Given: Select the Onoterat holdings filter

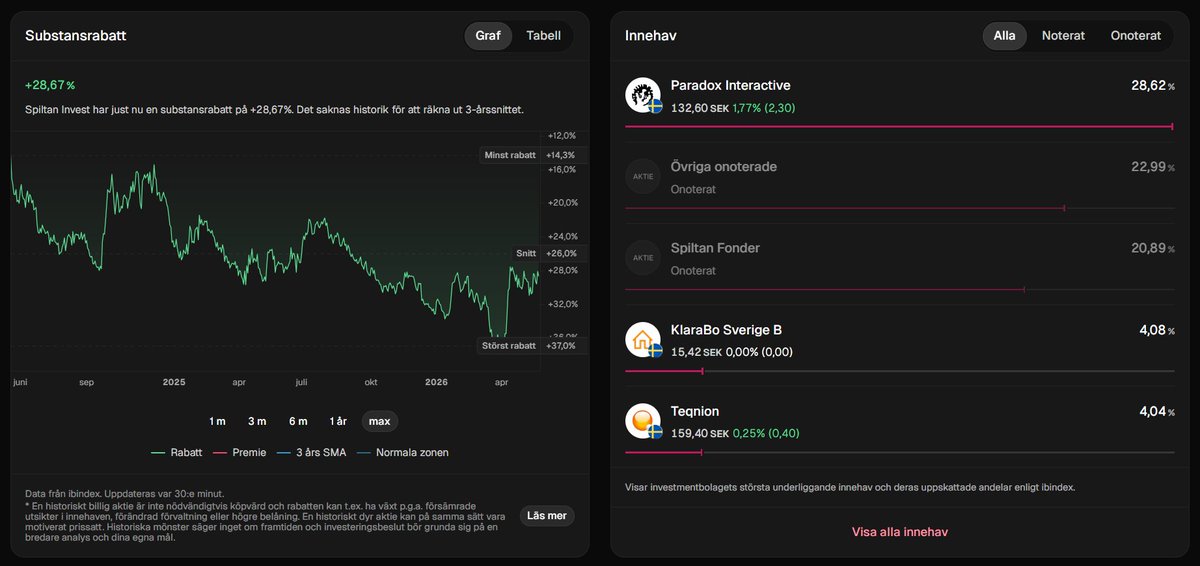Looking at the screenshot, I should pyautogui.click(x=1136, y=36).
